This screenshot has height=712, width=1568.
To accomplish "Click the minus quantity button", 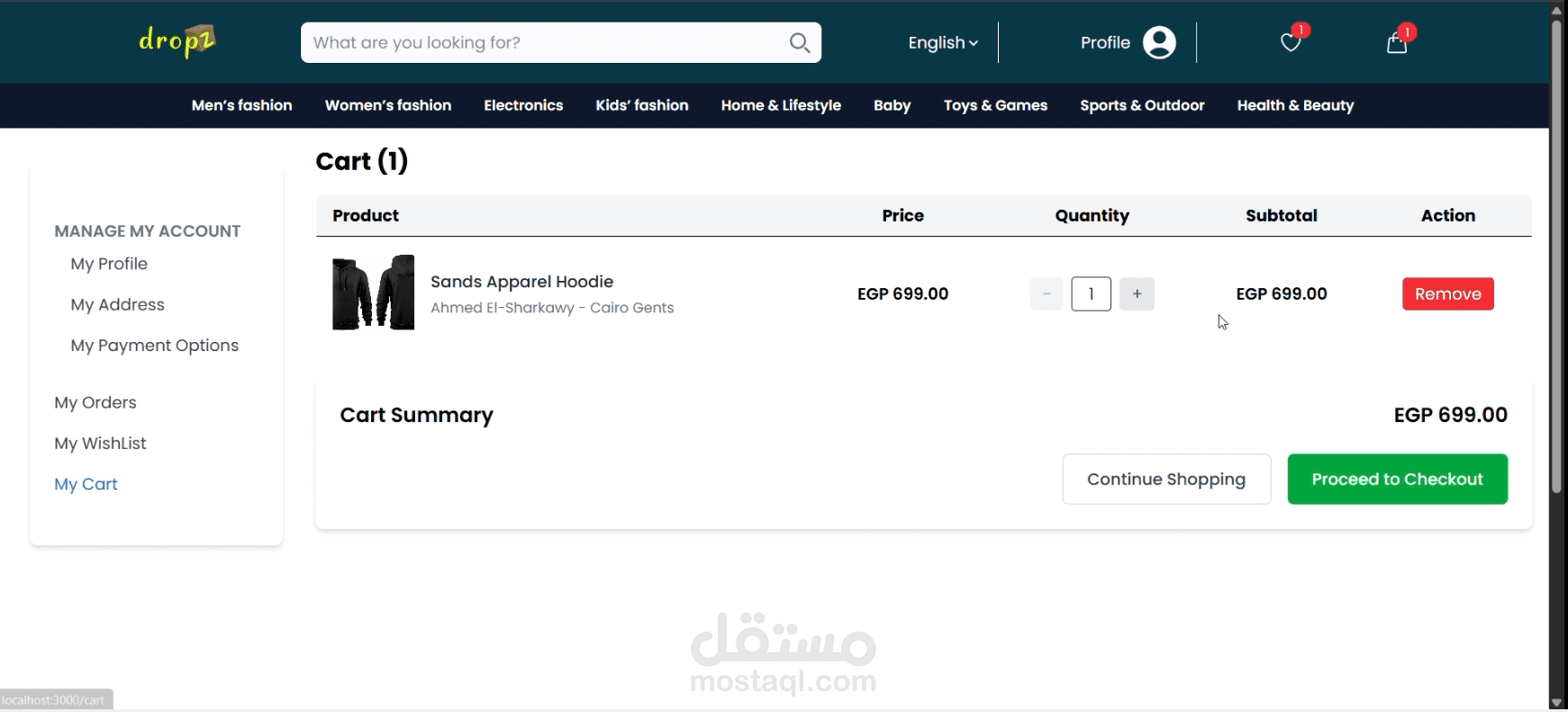I will (1047, 293).
